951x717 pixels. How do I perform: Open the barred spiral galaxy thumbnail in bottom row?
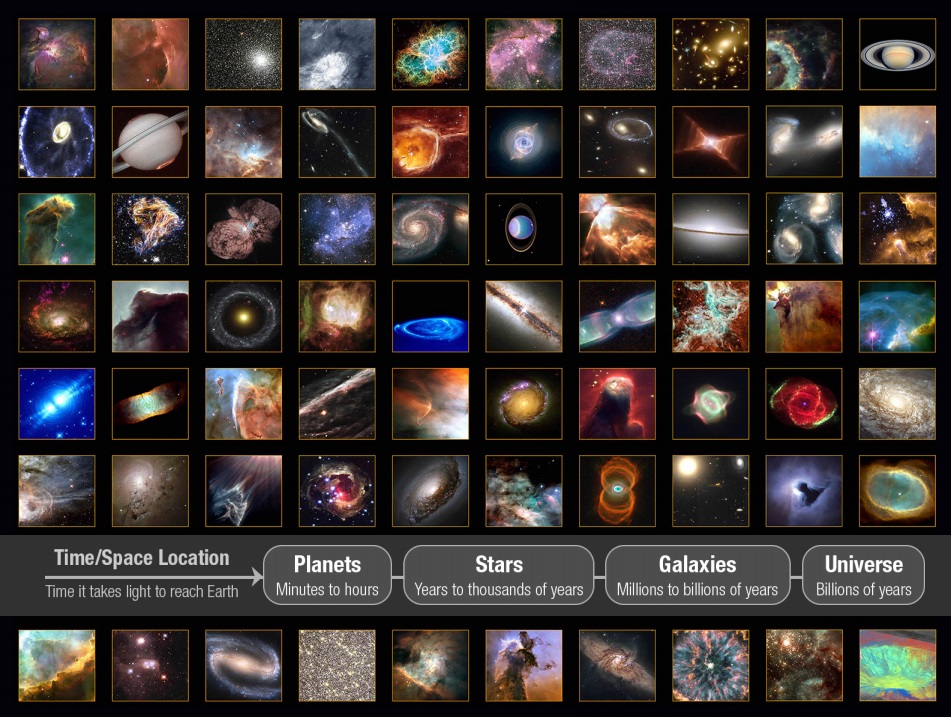[x=244, y=665]
